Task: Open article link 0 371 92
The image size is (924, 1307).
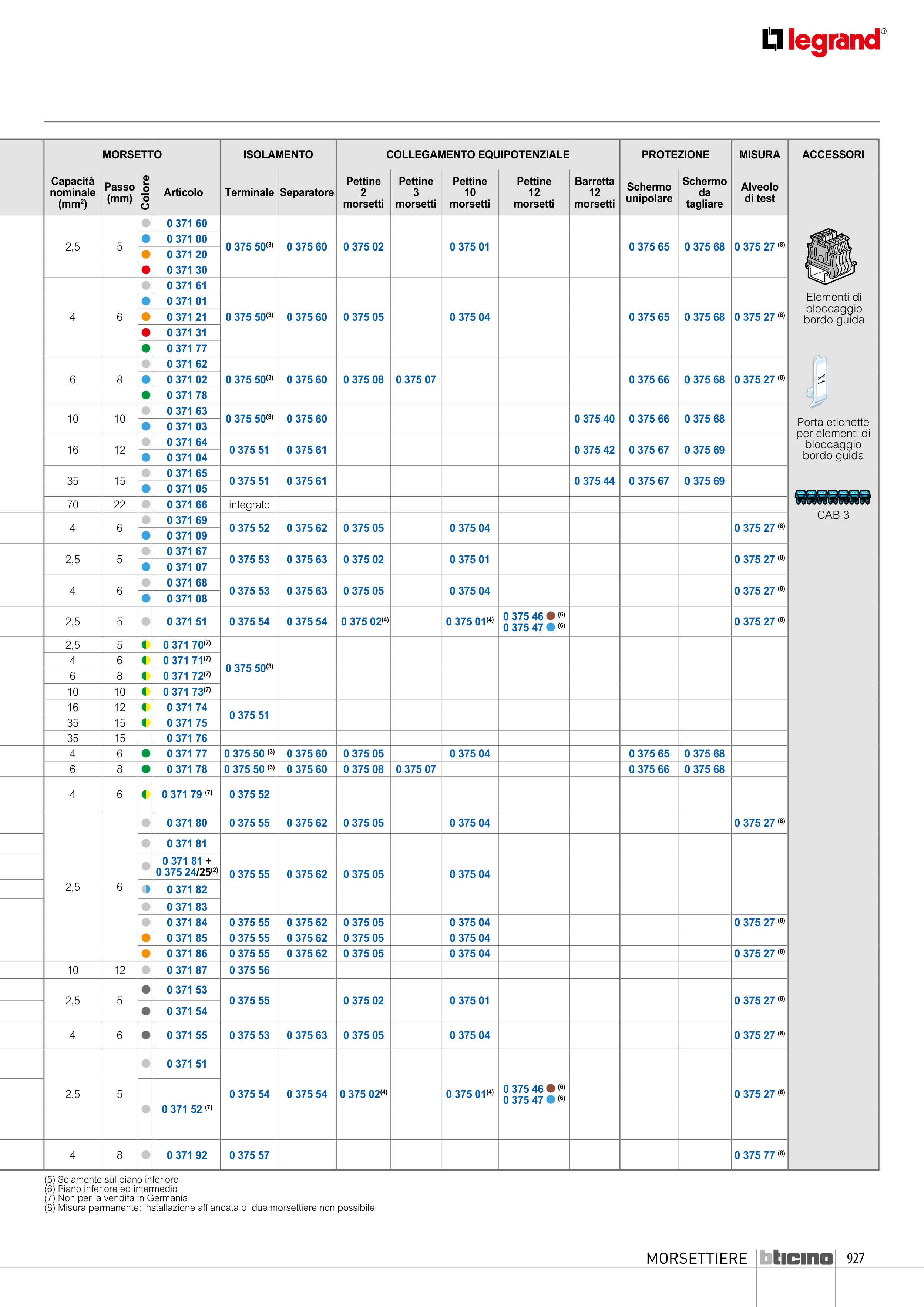Action: (x=187, y=1155)
